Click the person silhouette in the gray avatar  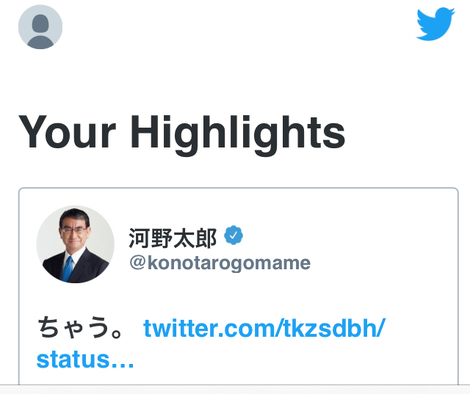click(x=40, y=31)
